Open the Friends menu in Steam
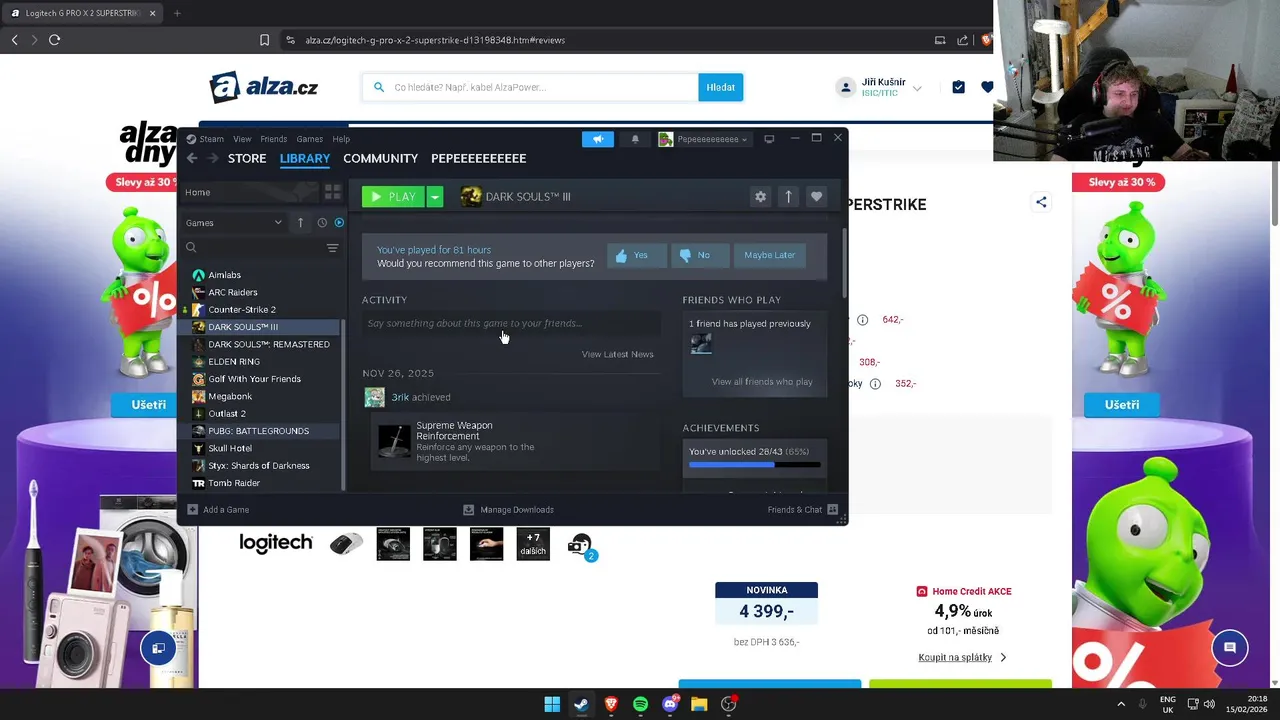Viewport: 1280px width, 720px height. (x=273, y=139)
